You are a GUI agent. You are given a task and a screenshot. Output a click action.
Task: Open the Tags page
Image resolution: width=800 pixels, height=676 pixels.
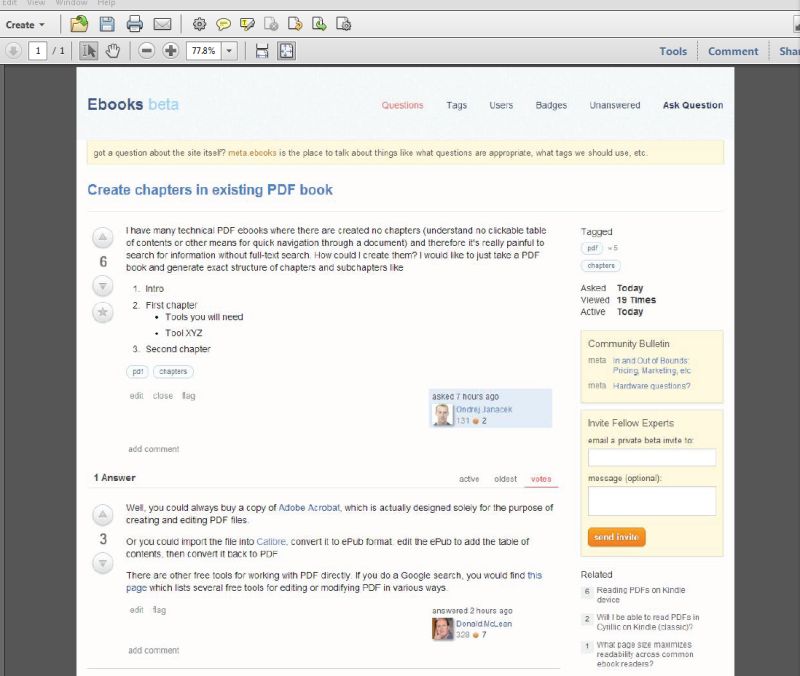pyautogui.click(x=457, y=105)
